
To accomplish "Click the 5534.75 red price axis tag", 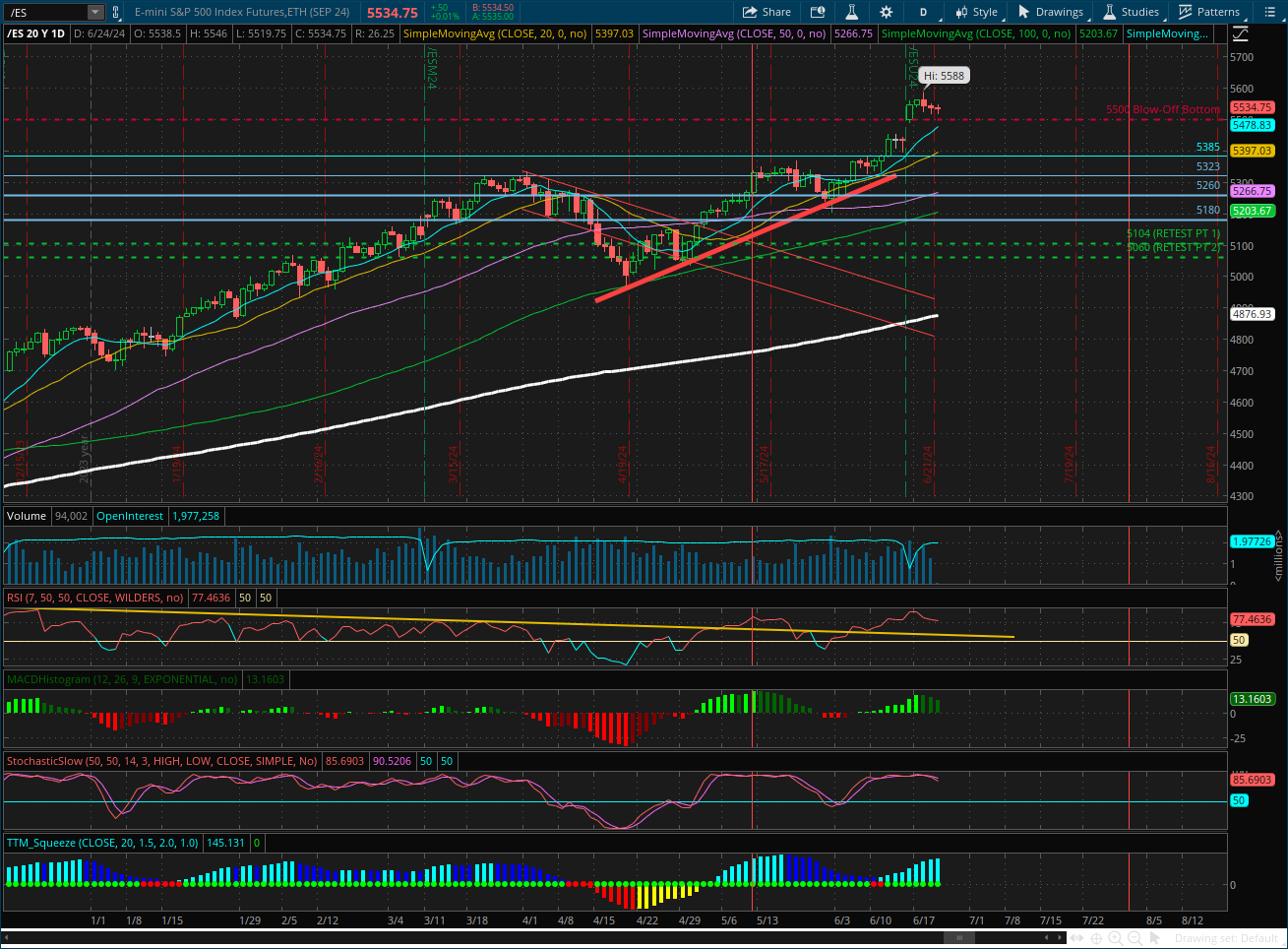I will point(1253,107).
